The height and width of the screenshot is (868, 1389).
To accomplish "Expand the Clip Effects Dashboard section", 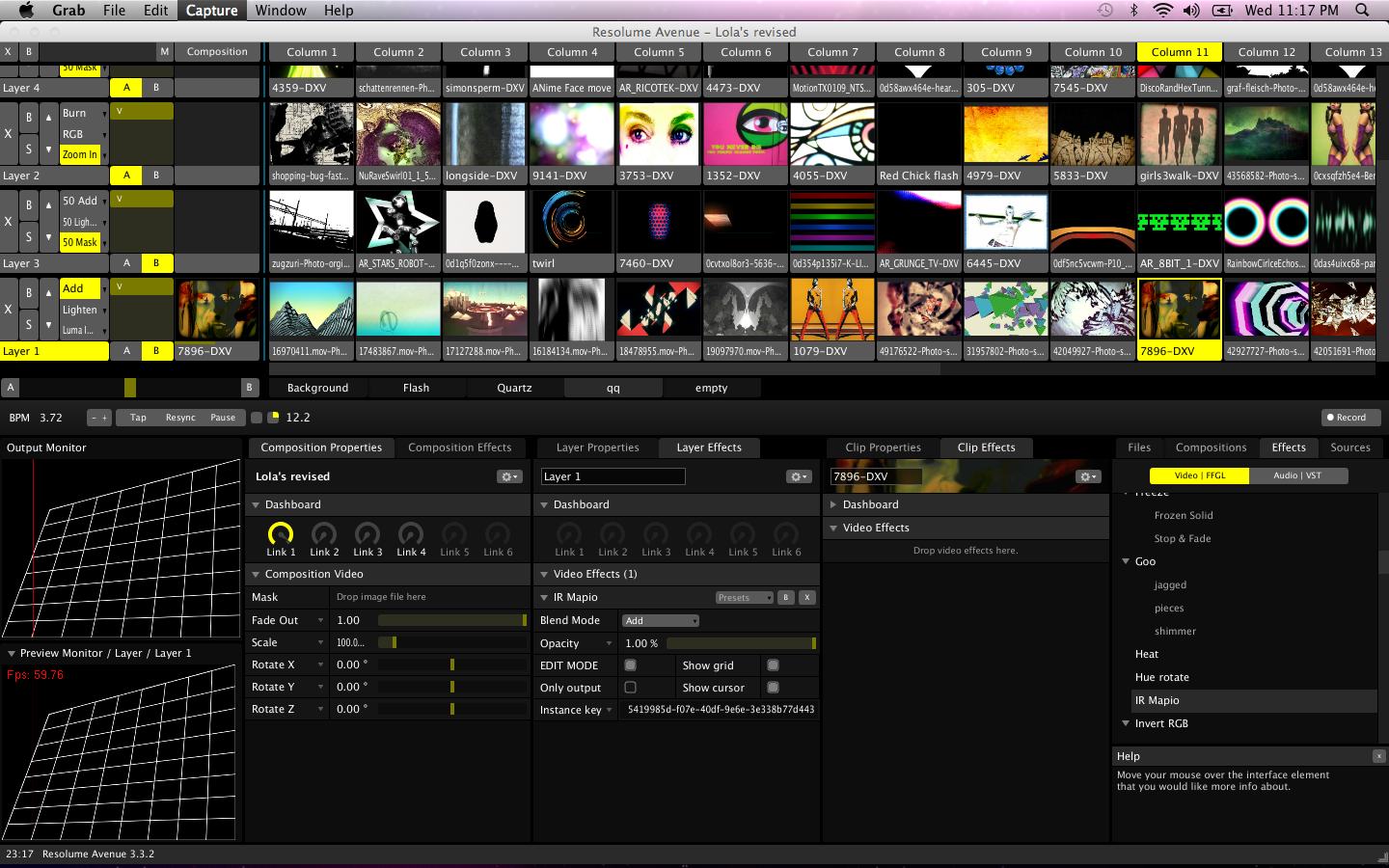I will [x=833, y=504].
